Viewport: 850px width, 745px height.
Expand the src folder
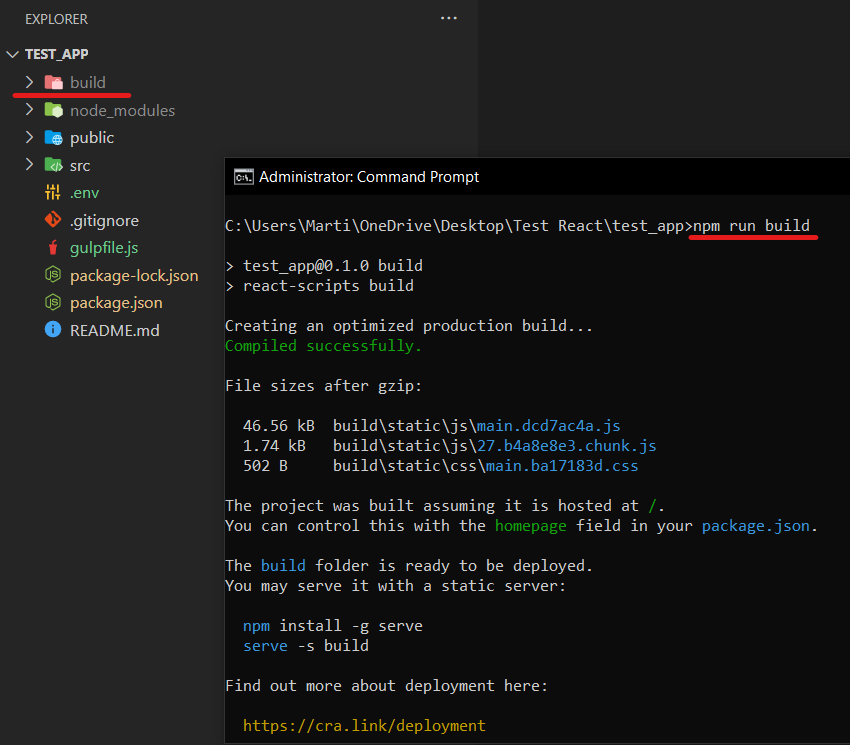(x=28, y=164)
